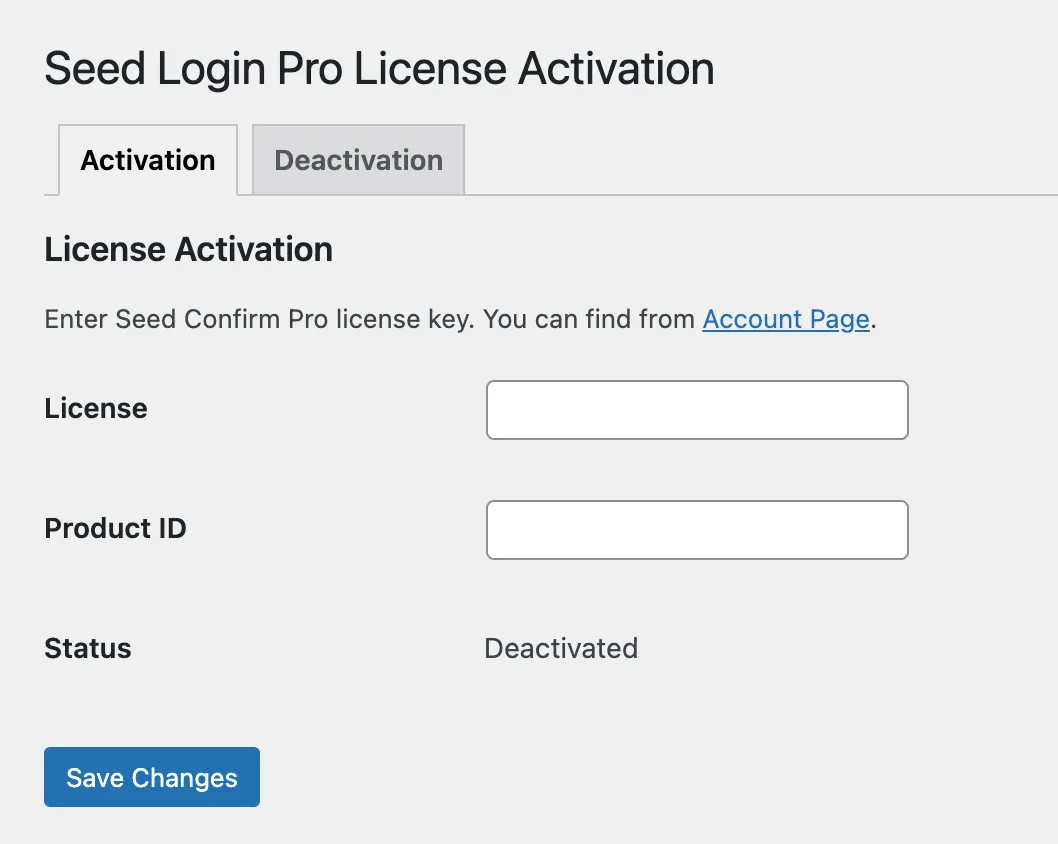Place cursor in empty License key box
The image size is (1058, 844).
pyautogui.click(x=697, y=410)
